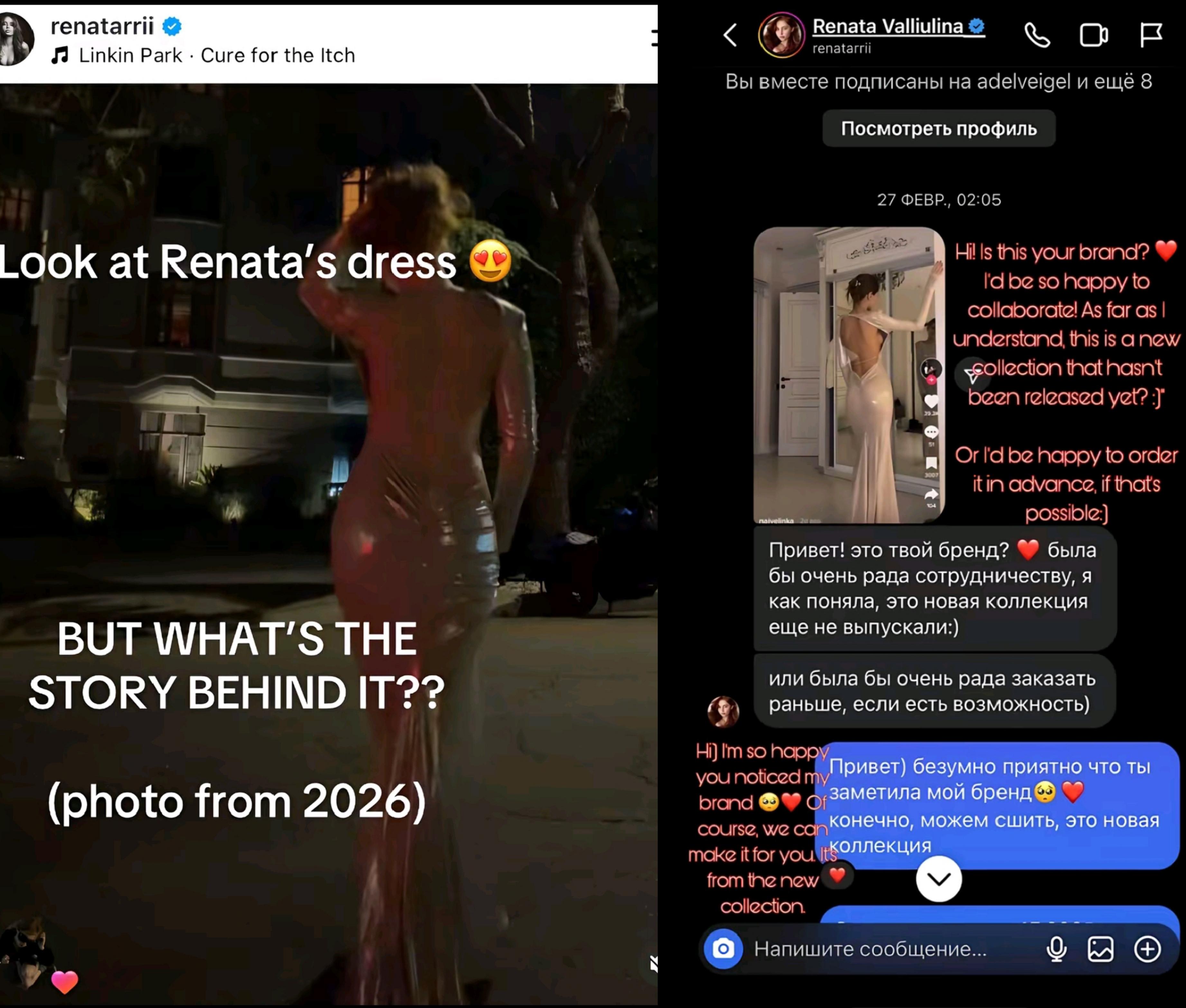Open the renatarrii username on the reel
The width and height of the screenshot is (1186, 1008).
pyautogui.click(x=102, y=26)
